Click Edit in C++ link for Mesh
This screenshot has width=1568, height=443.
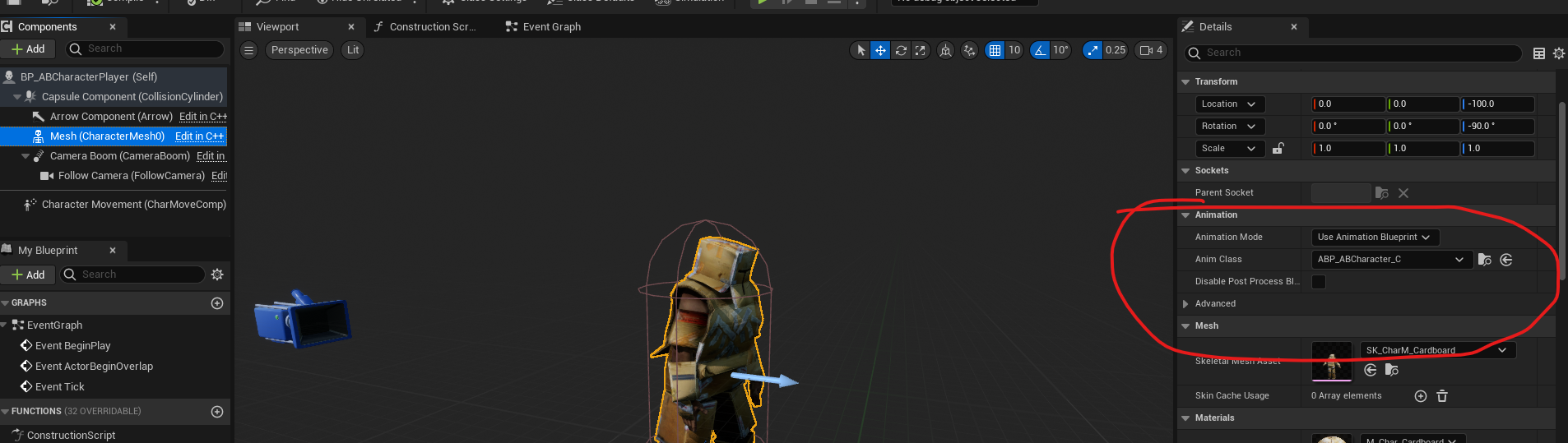point(199,136)
